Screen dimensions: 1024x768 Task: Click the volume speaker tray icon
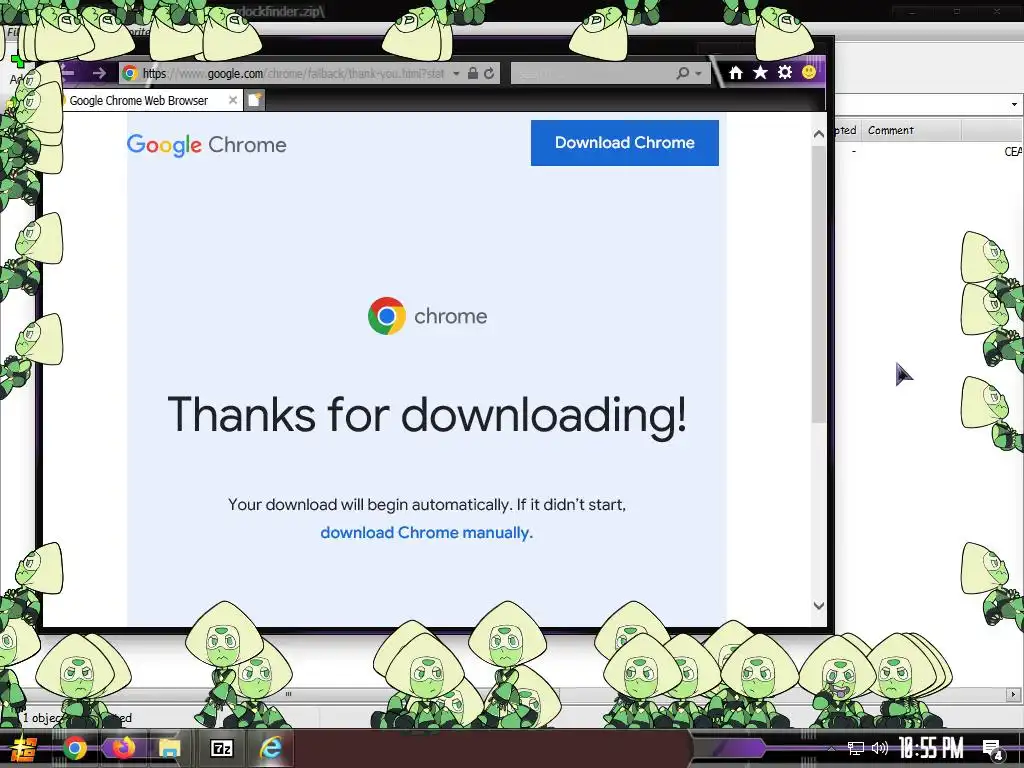pyautogui.click(x=880, y=748)
